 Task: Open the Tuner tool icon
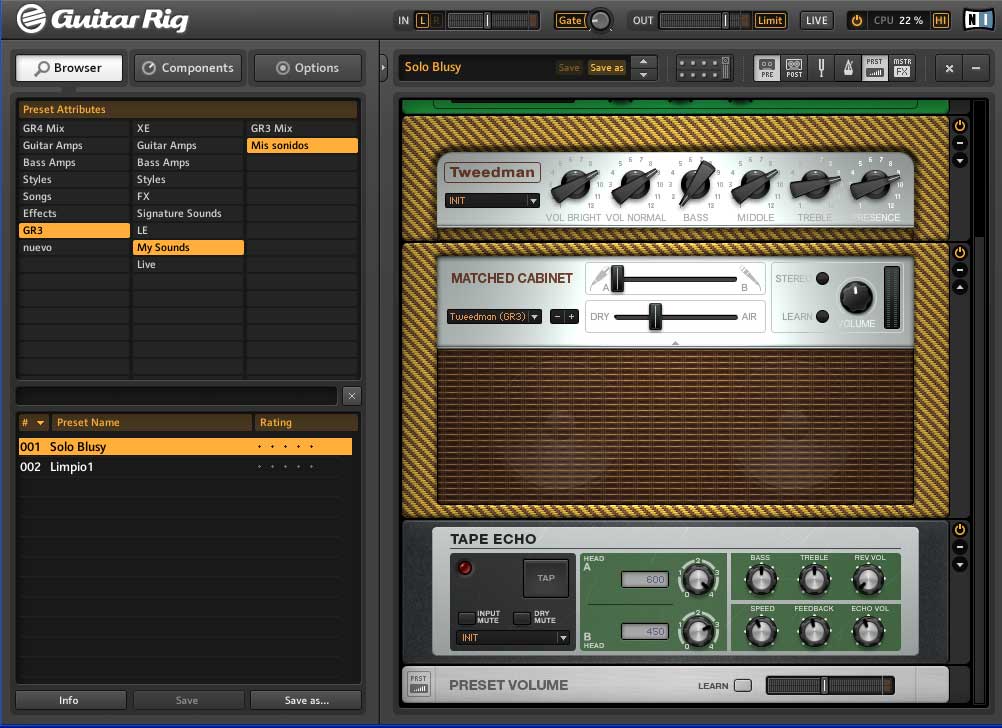[x=821, y=68]
